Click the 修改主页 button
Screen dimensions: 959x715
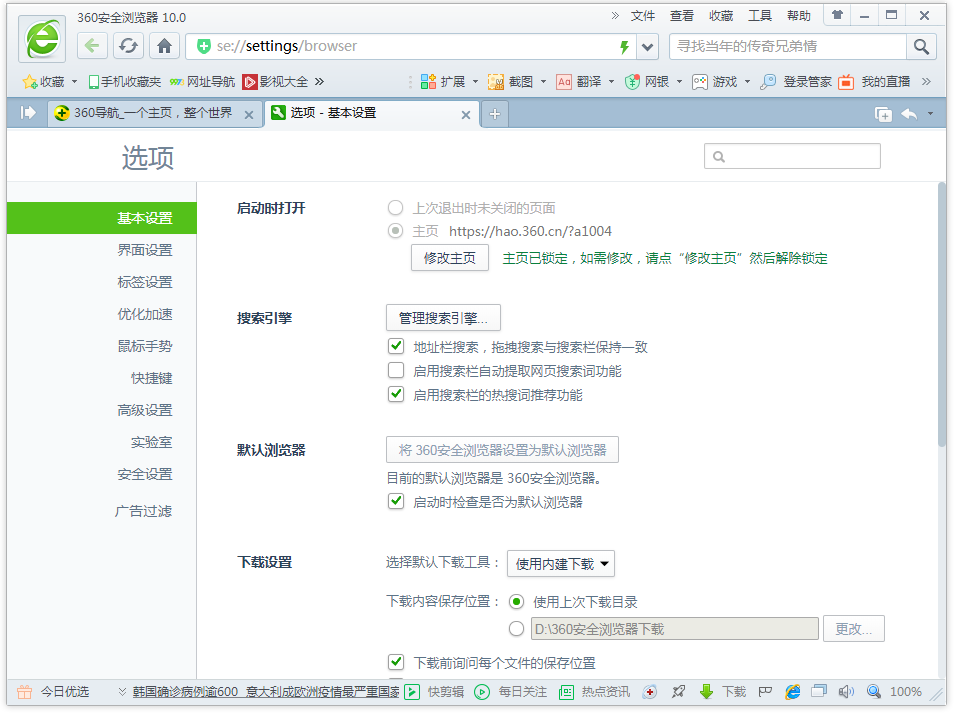click(449, 258)
